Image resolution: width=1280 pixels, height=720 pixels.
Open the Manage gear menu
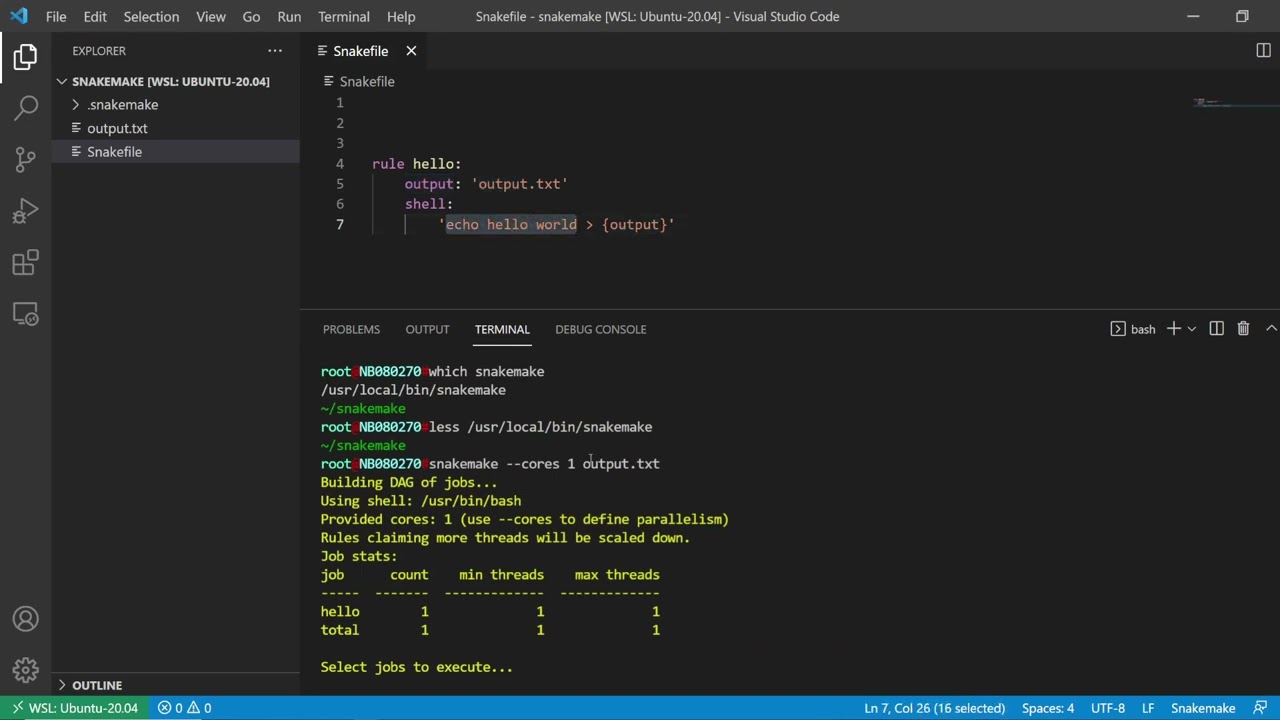(x=26, y=669)
